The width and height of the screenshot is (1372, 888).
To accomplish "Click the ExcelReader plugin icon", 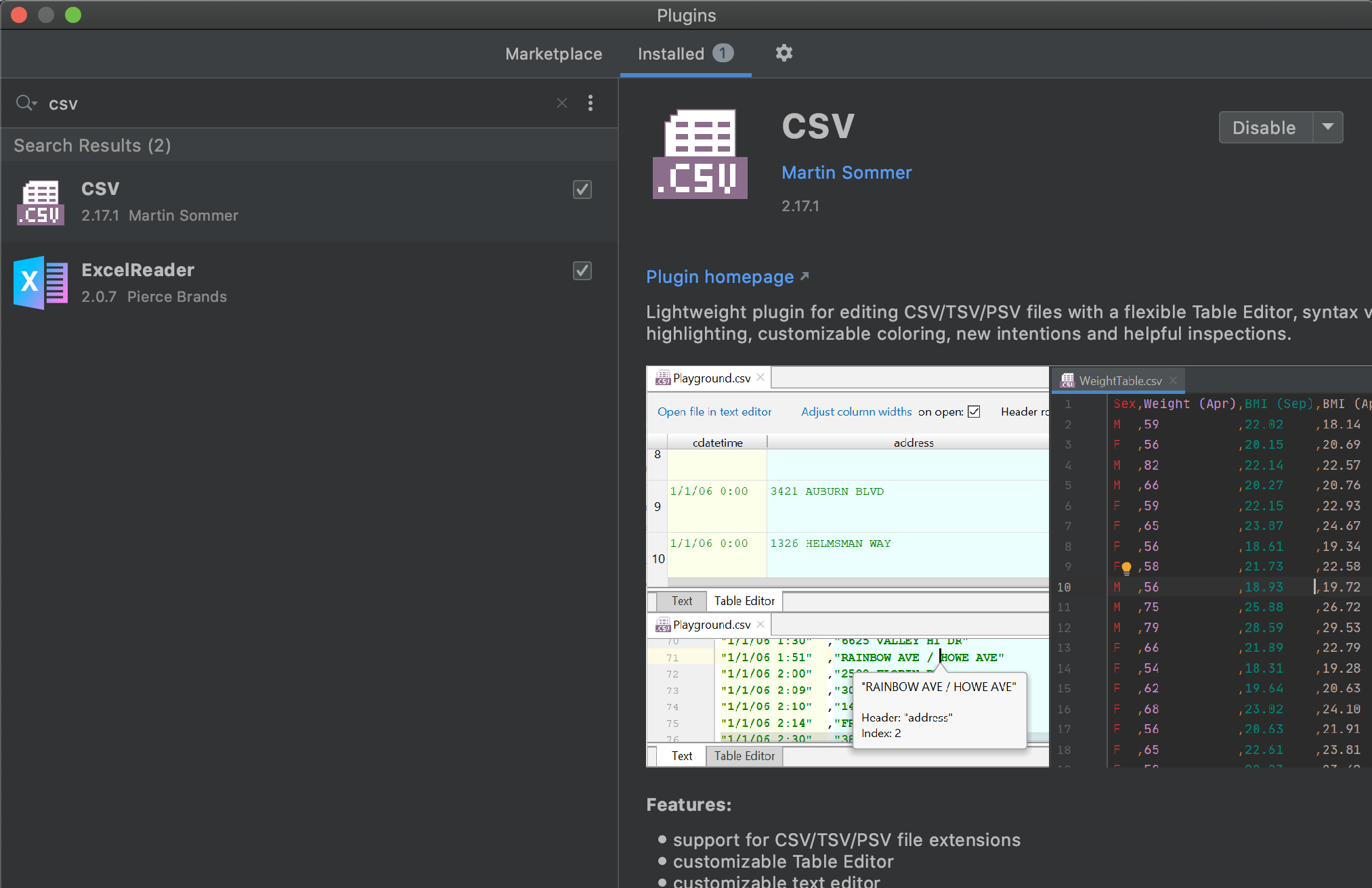I will tap(41, 283).
